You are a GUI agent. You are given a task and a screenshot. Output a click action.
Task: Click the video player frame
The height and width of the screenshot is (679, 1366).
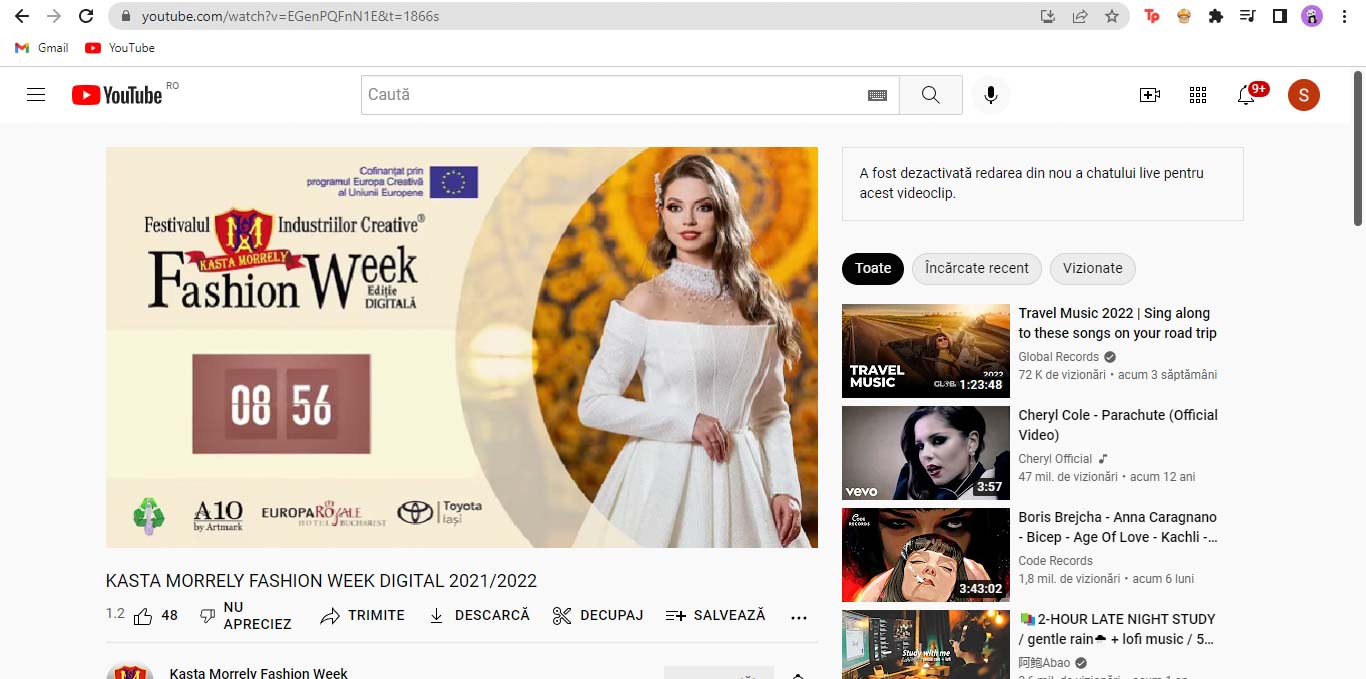tap(462, 347)
